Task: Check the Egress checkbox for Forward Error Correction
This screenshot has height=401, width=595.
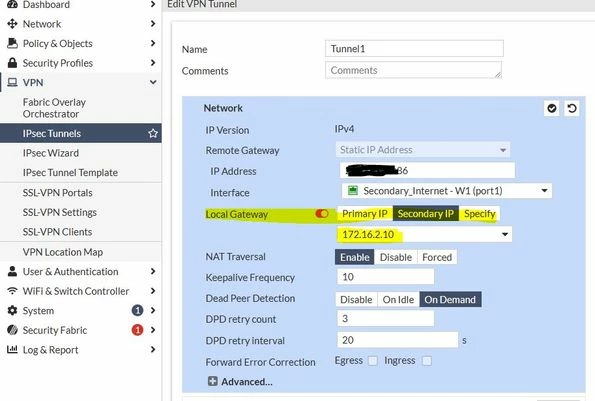Action: point(373,361)
